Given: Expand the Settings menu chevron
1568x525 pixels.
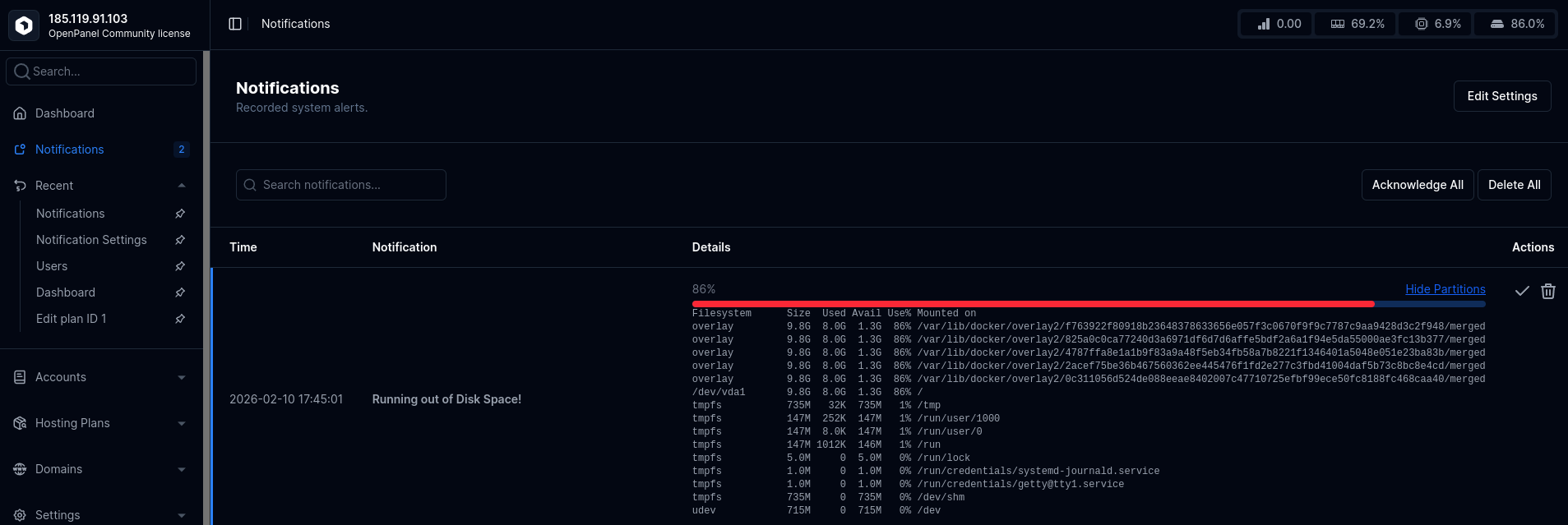Looking at the screenshot, I should pyautogui.click(x=182, y=516).
